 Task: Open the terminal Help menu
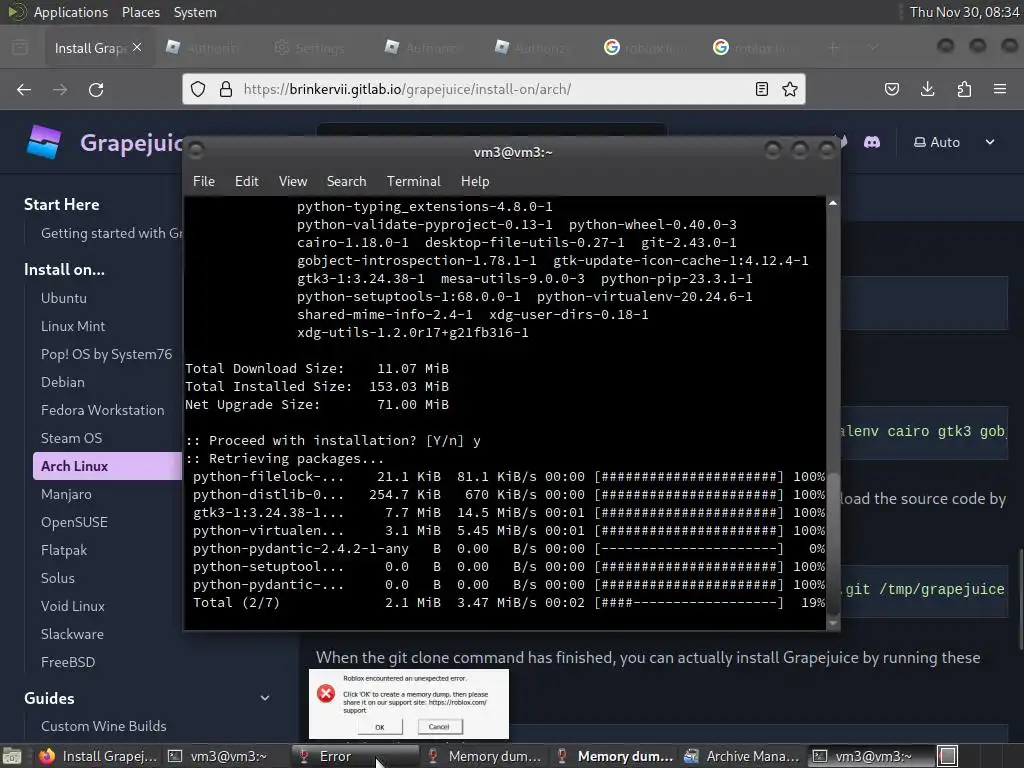click(x=475, y=182)
